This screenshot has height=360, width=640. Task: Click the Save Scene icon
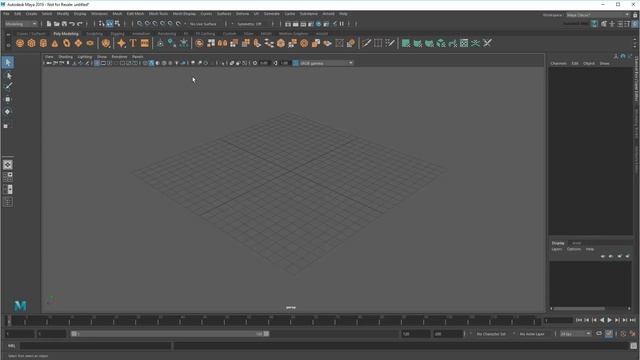point(64,24)
